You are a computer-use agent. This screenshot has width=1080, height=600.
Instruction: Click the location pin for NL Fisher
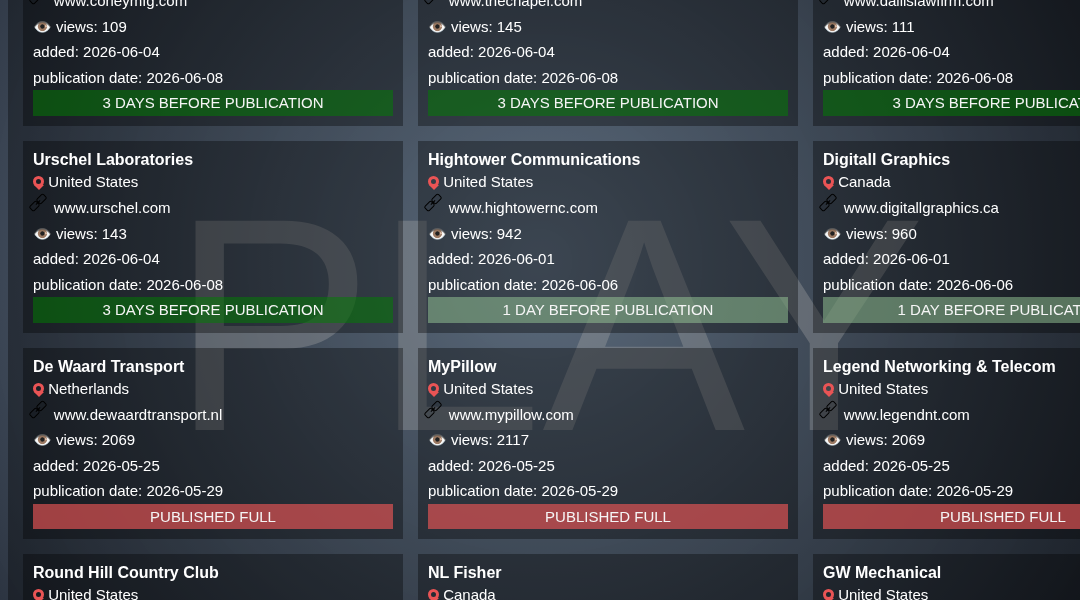pyautogui.click(x=433, y=594)
